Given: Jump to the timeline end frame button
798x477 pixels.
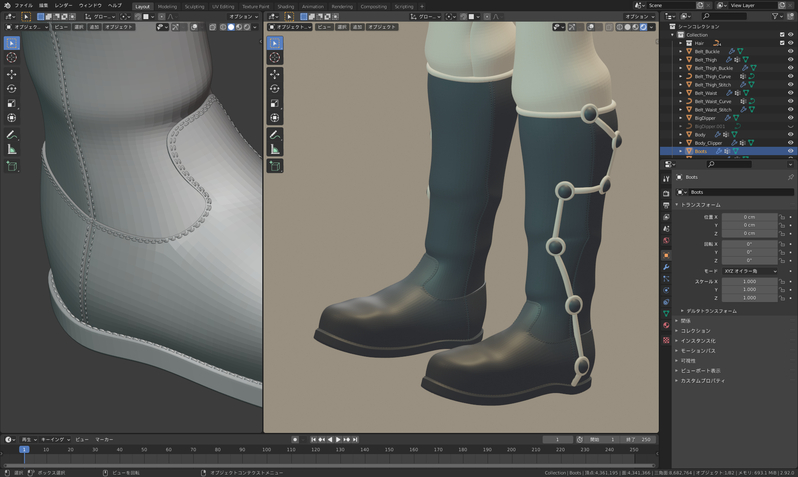Looking at the screenshot, I should (x=355, y=439).
